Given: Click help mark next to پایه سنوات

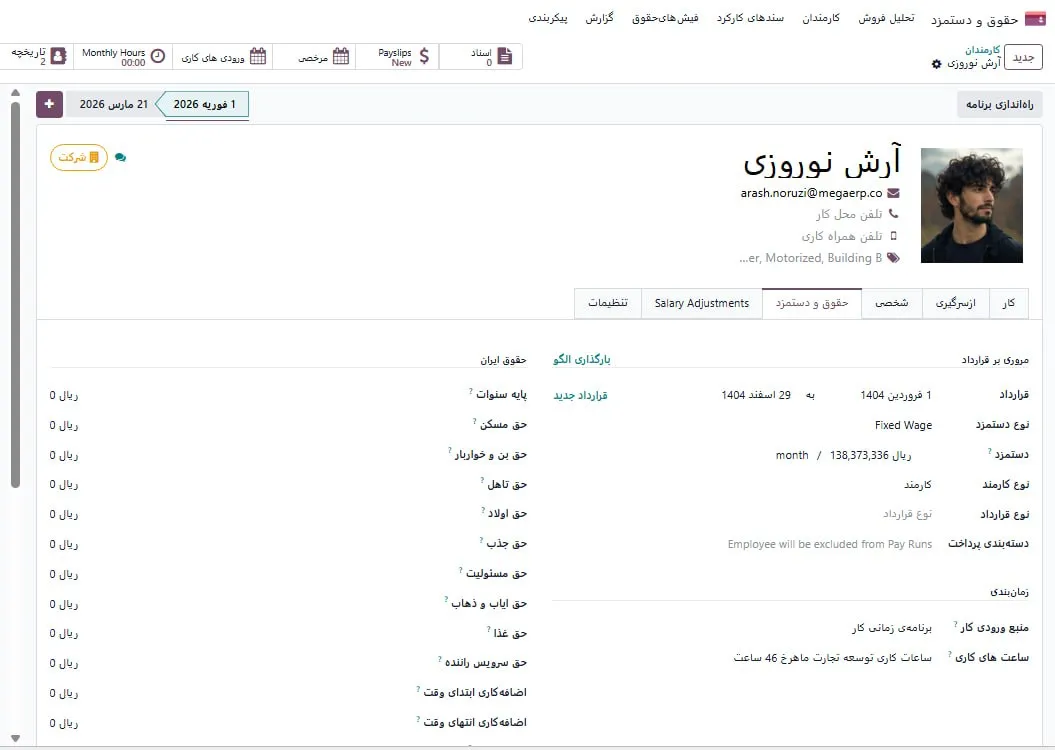Looking at the screenshot, I should [471, 391].
